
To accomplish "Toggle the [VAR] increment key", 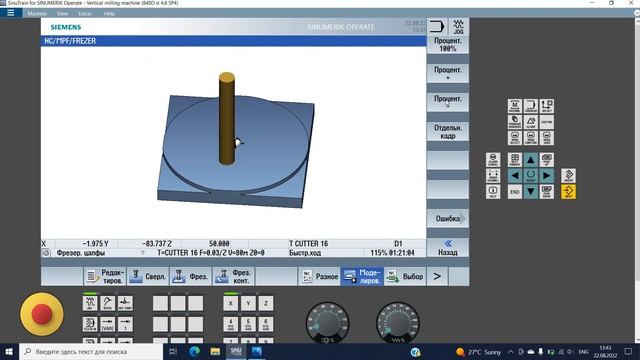I will [x=107, y=324].
